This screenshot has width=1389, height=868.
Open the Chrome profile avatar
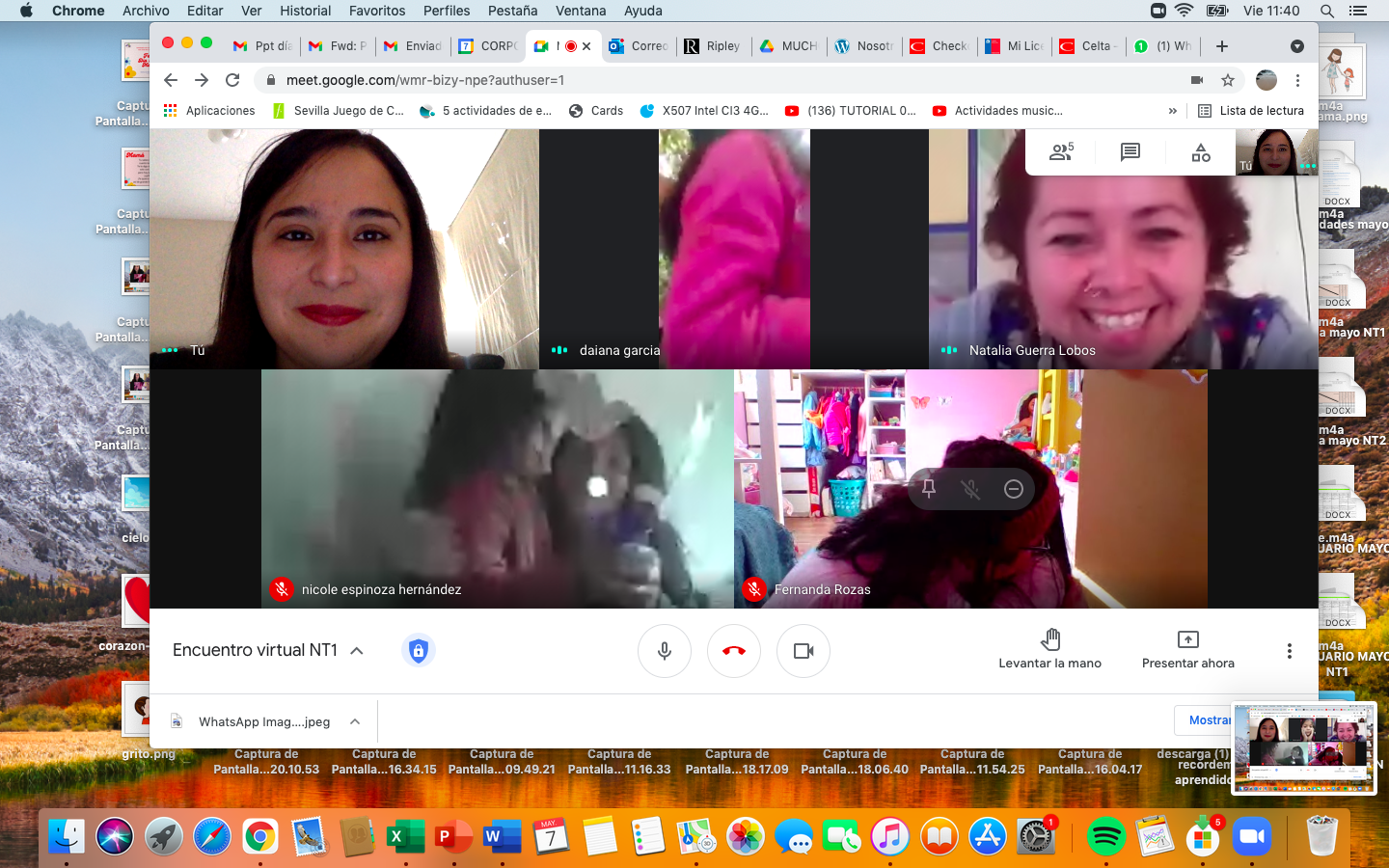pos(1266,80)
